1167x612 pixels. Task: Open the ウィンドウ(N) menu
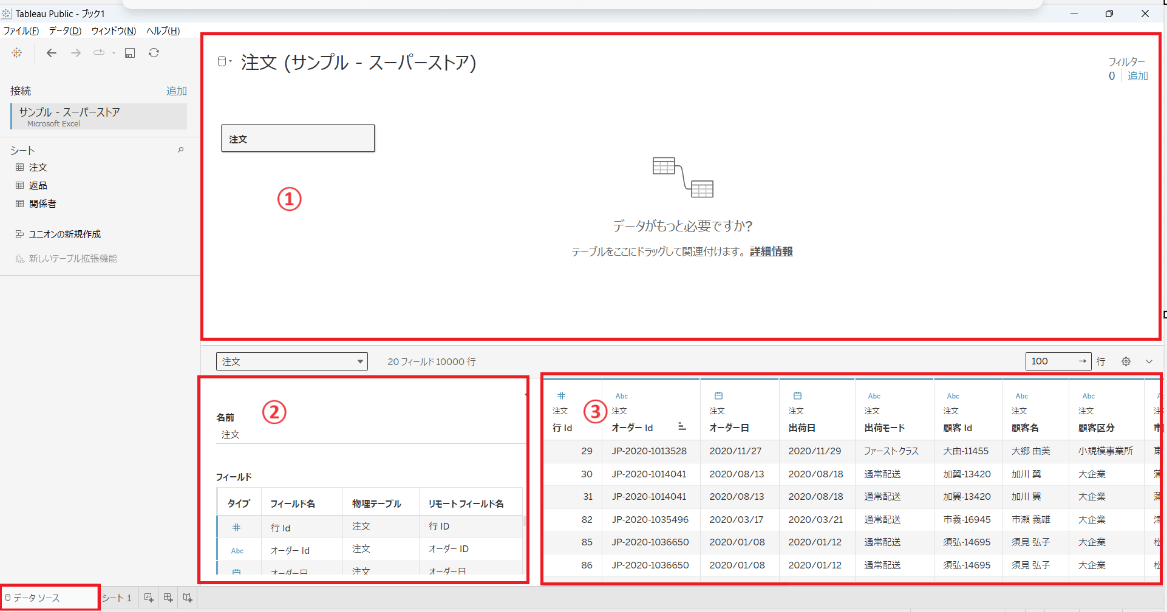pyautogui.click(x=113, y=31)
